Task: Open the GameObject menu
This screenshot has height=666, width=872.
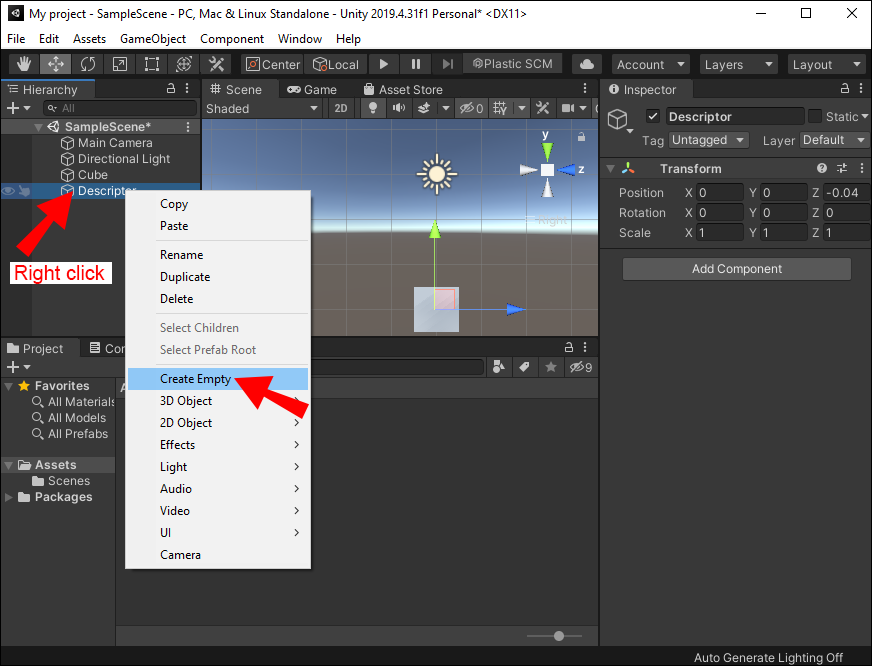Action: (153, 39)
